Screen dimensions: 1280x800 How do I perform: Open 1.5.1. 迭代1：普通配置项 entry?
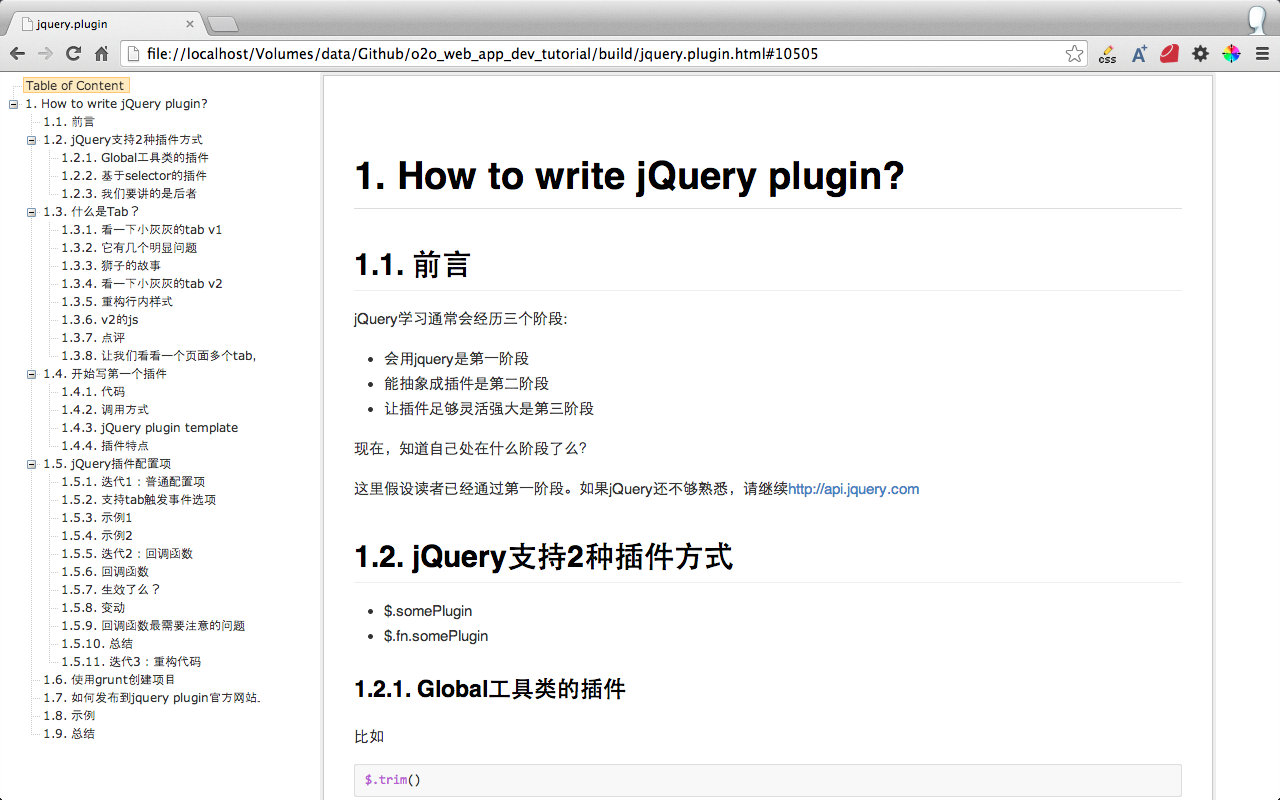(x=133, y=482)
